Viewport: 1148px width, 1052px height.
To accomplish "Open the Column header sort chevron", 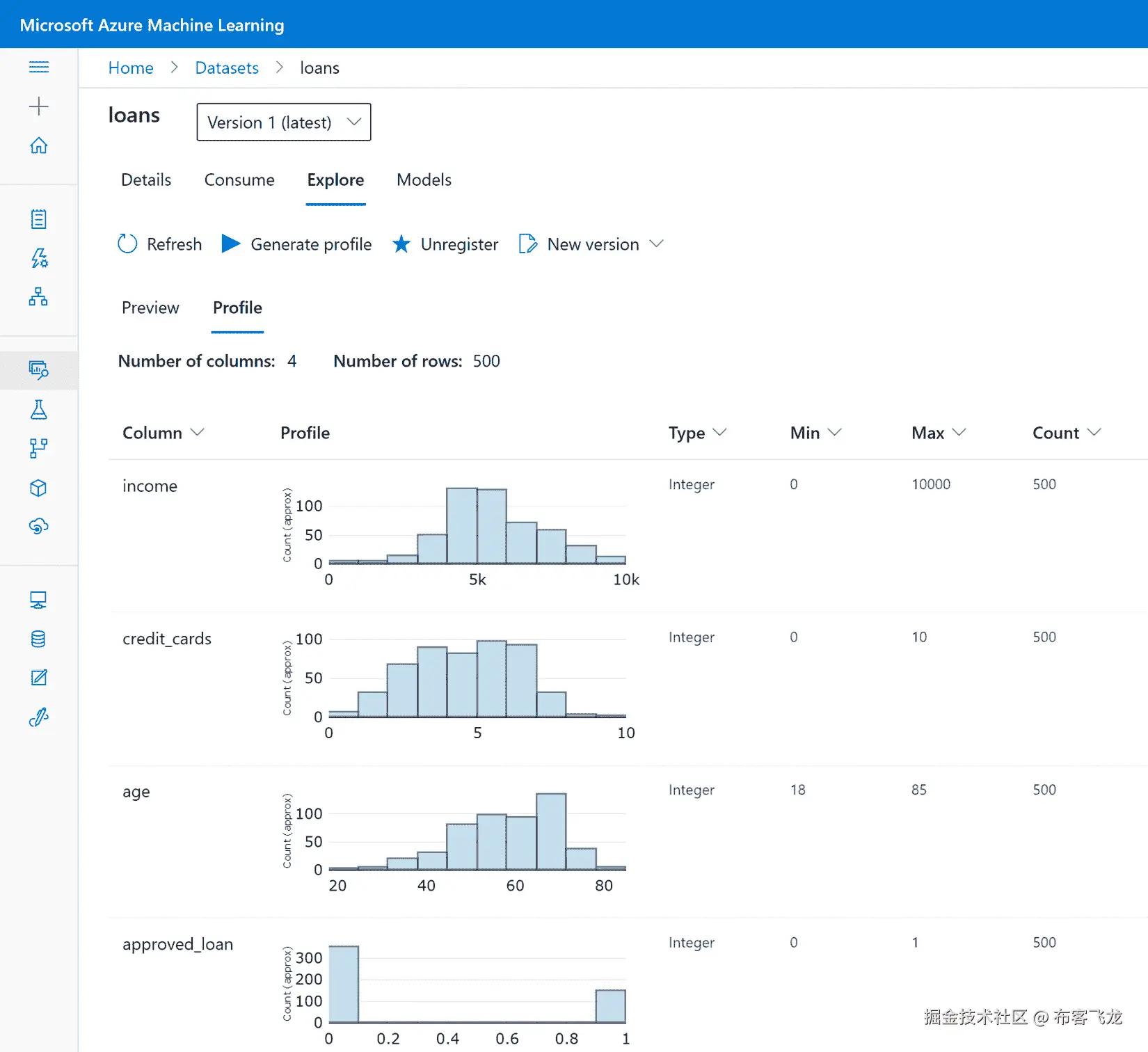I will 198,432.
